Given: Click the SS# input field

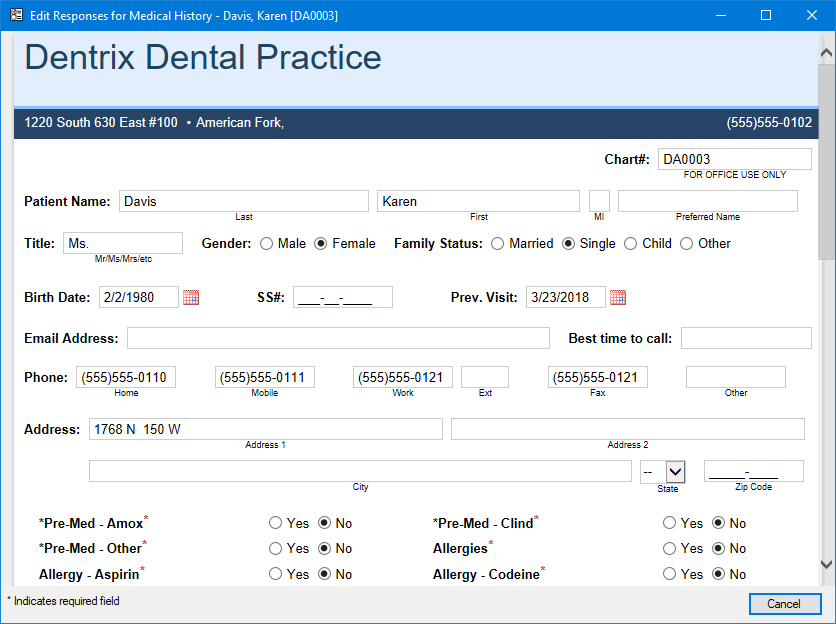Looking at the screenshot, I should pyautogui.click(x=342, y=297).
